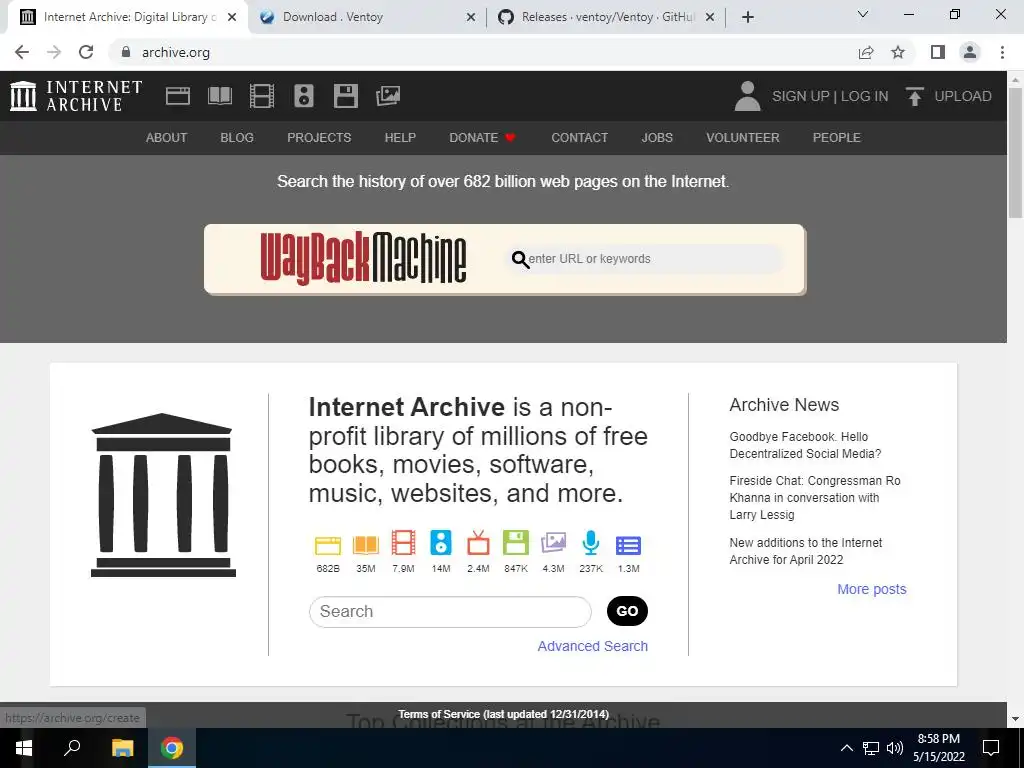Open File Explorer from the taskbar
The width and height of the screenshot is (1024, 768).
coord(122,748)
